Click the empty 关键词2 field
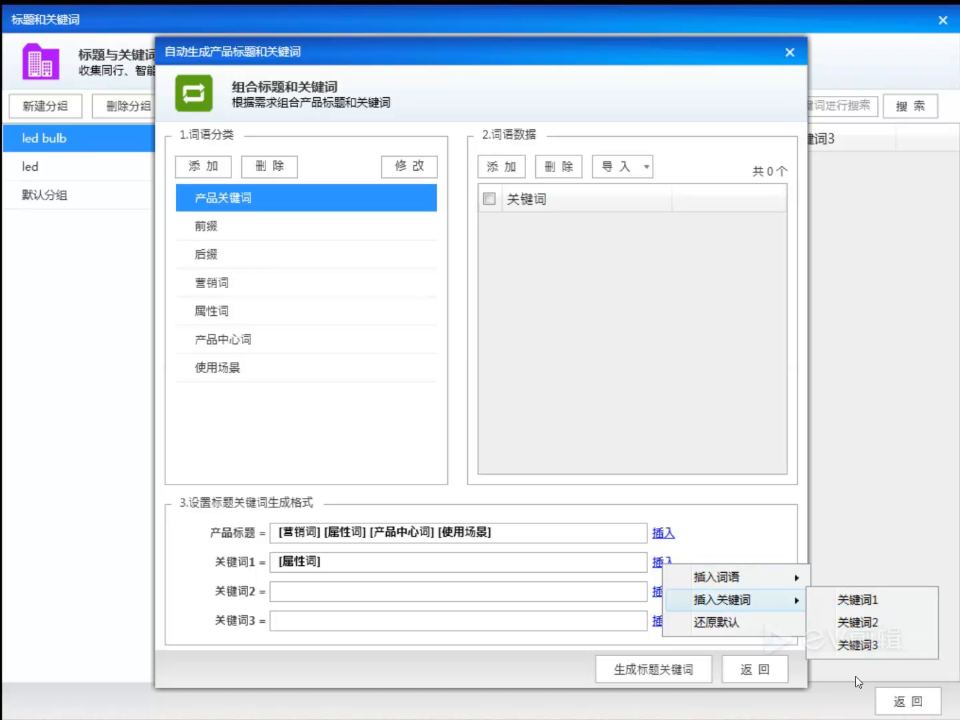This screenshot has width=960, height=720. 459,591
